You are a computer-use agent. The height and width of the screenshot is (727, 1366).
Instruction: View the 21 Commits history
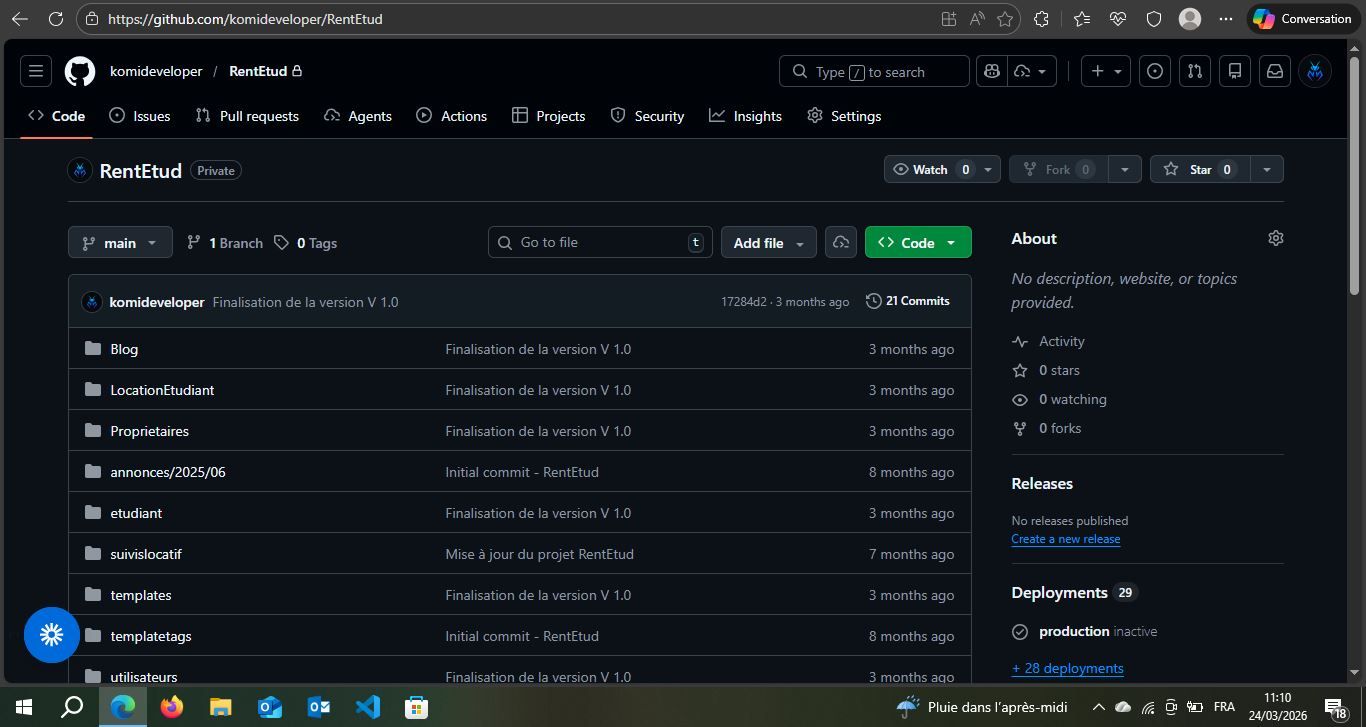click(907, 301)
